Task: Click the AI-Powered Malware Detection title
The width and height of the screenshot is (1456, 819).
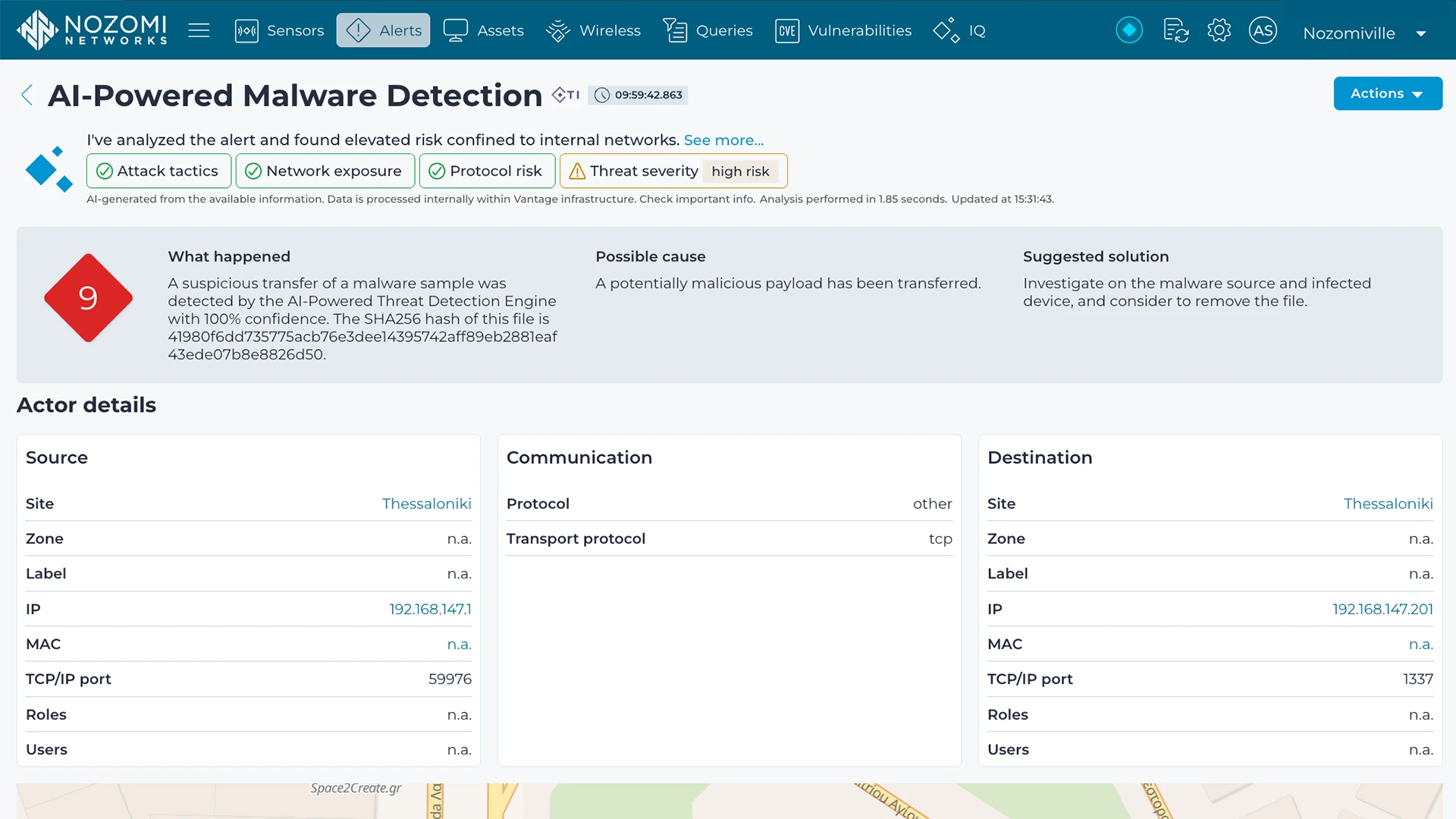Action: [295, 96]
